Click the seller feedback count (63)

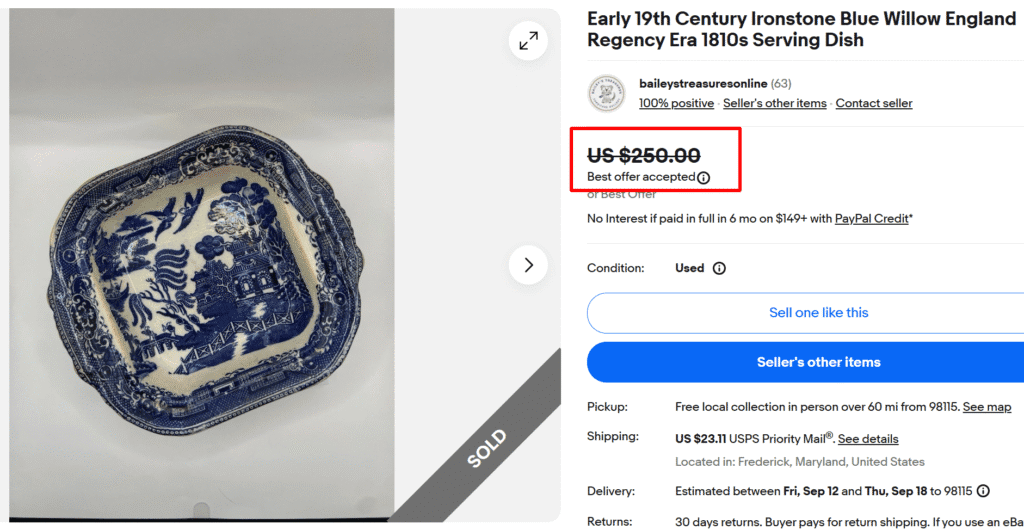781,84
